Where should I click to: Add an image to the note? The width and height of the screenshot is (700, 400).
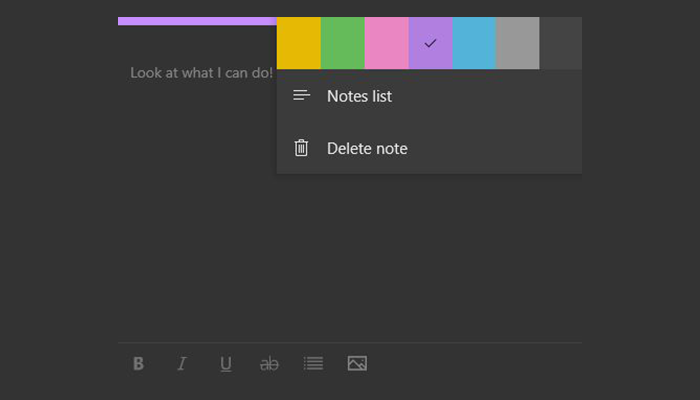click(357, 363)
